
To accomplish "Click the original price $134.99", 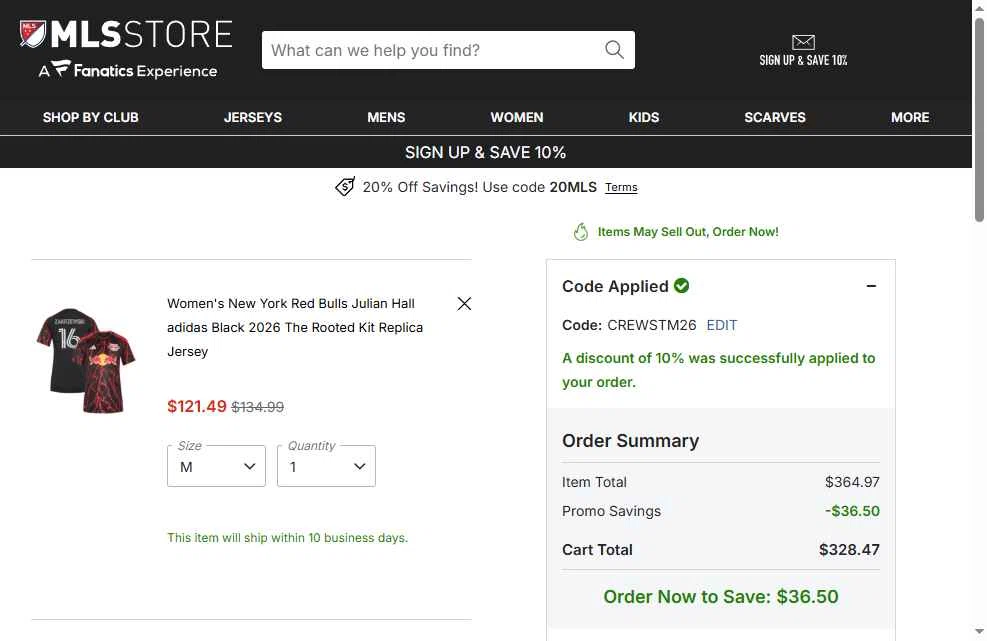I will (257, 407).
